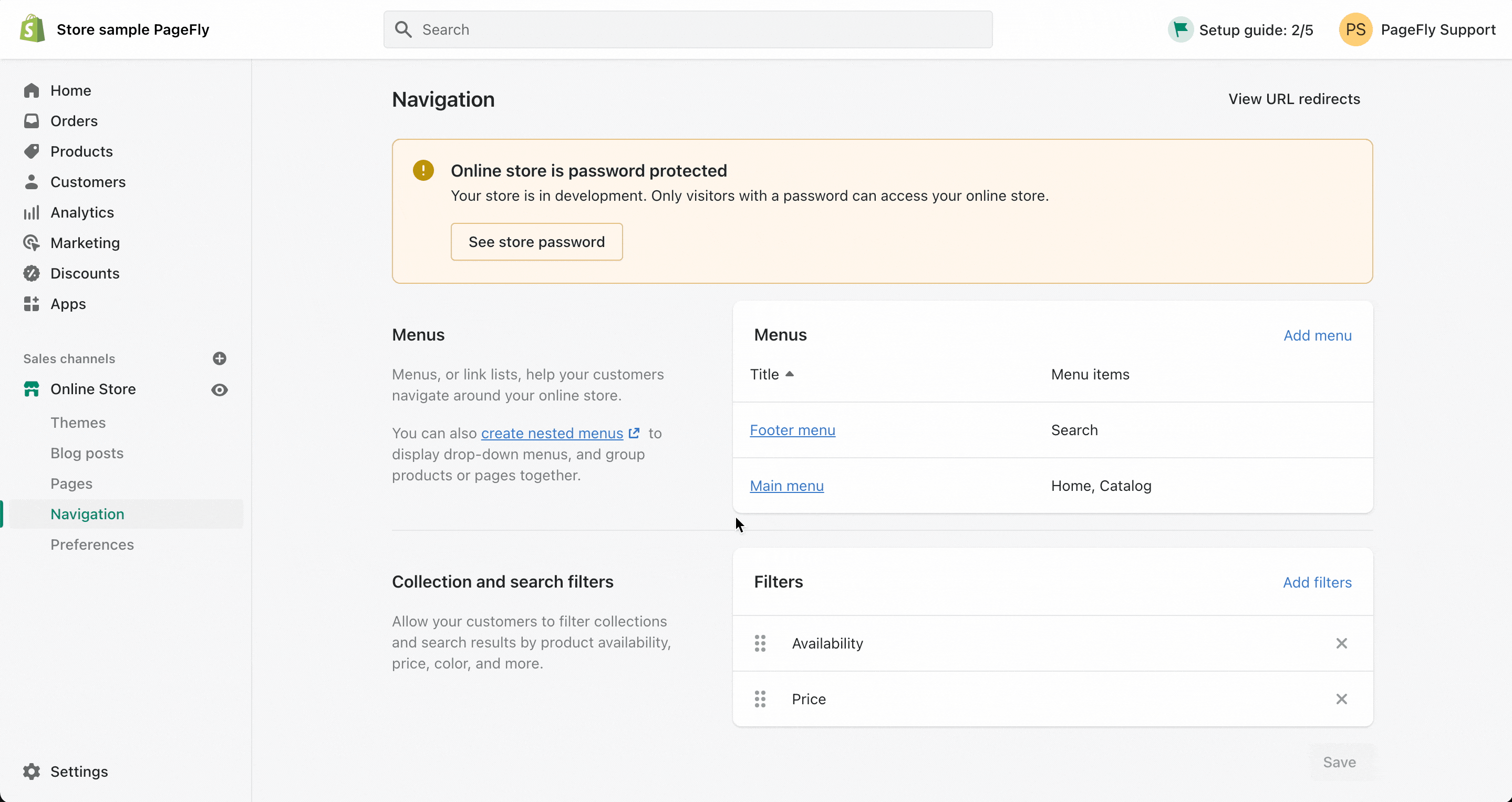Screen dimensions: 1512x802
Task: Open Analytics section
Action: pyautogui.click(x=82, y=212)
